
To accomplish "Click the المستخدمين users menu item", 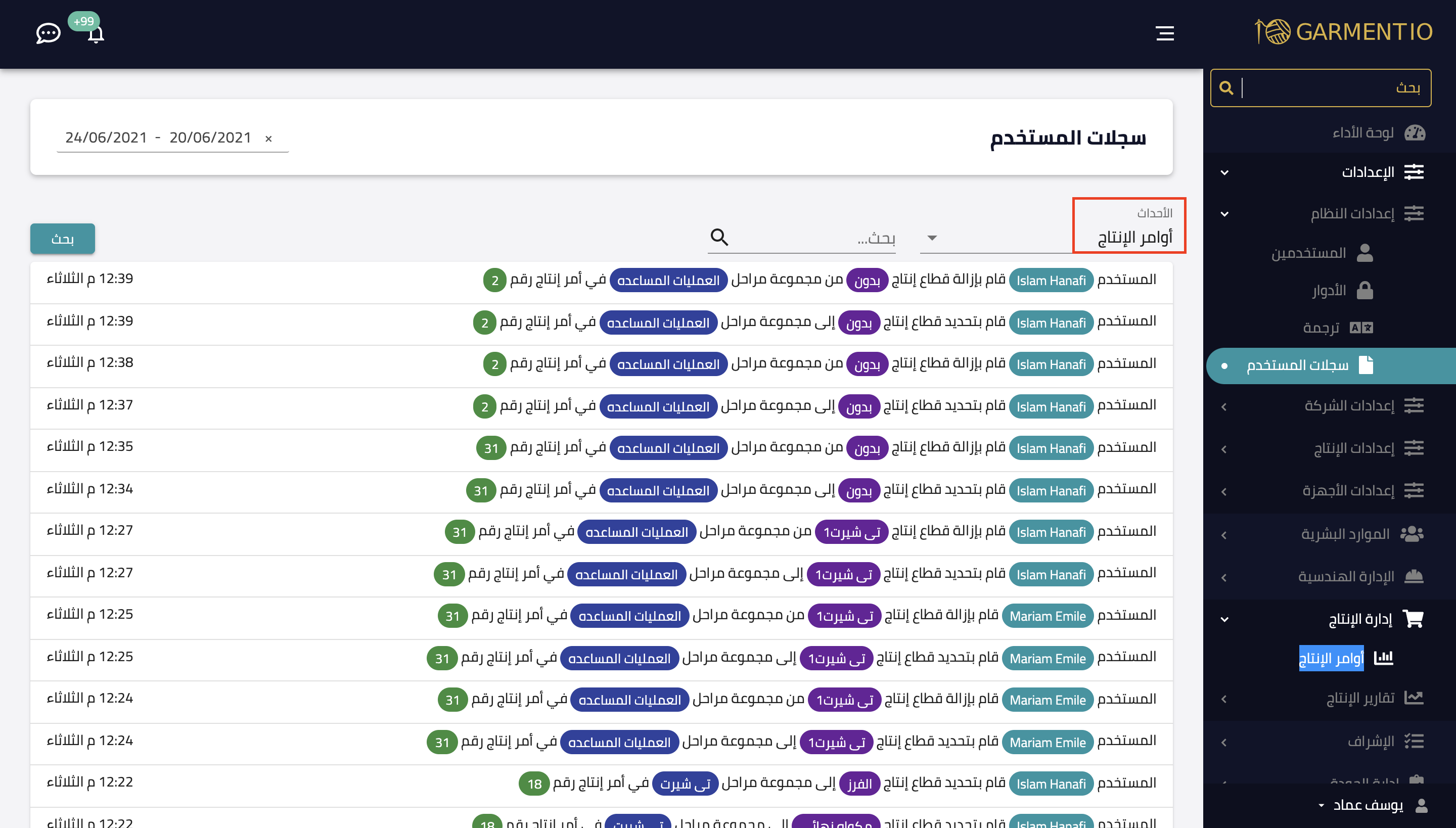I will (1308, 253).
